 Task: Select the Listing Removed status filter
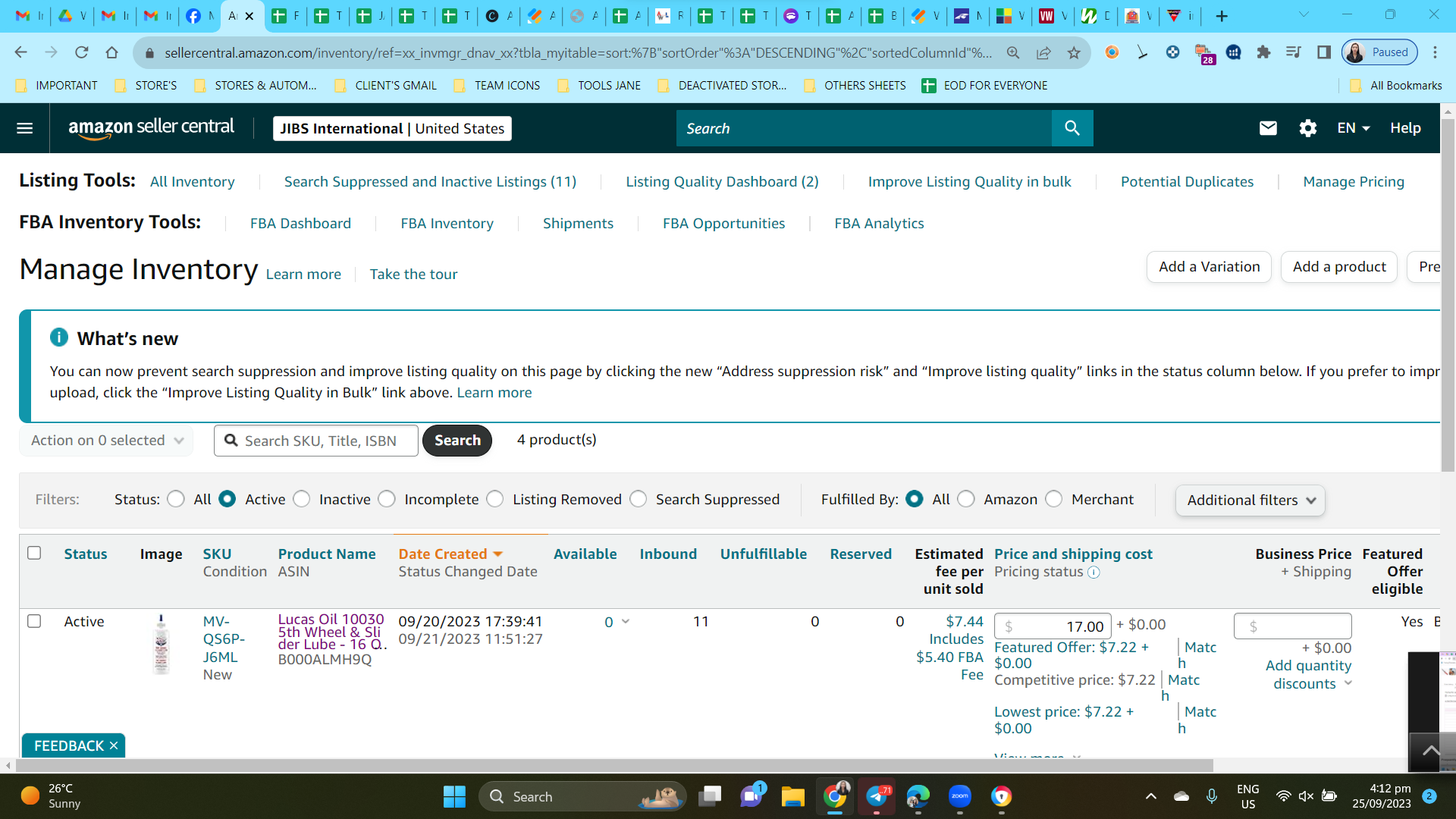pos(494,499)
